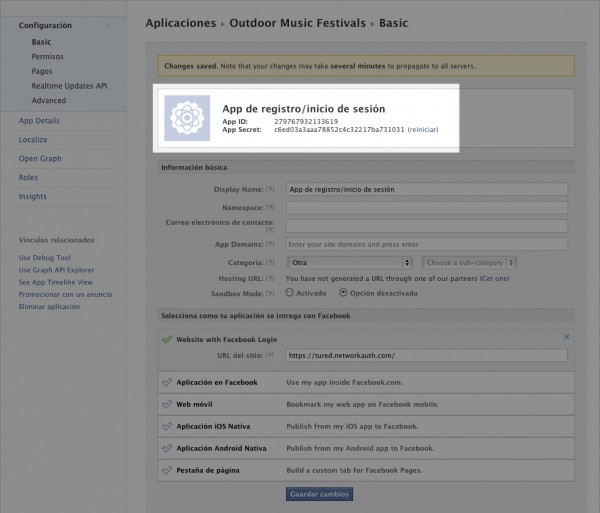Open the Localize sidebar section
Image resolution: width=600 pixels, height=513 pixels.
pyautogui.click(x=33, y=140)
